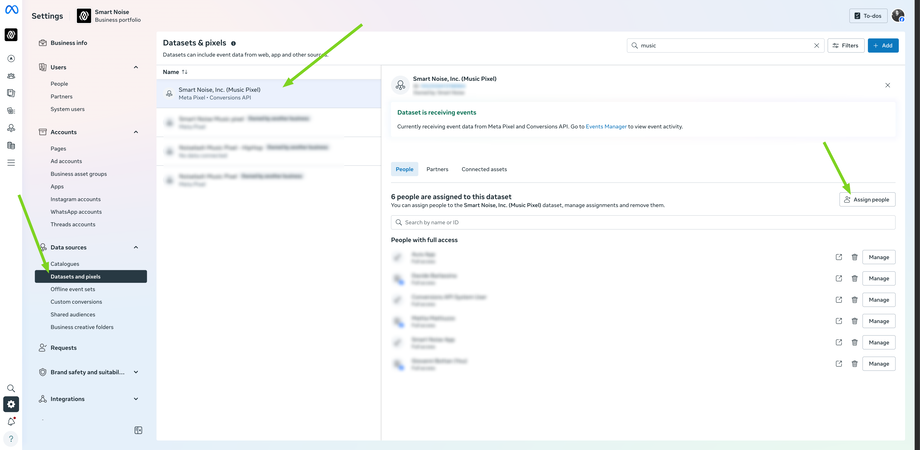Viewport: 920px width, 450px height.
Task: Open the help question mark icon
Action: [x=11, y=438]
